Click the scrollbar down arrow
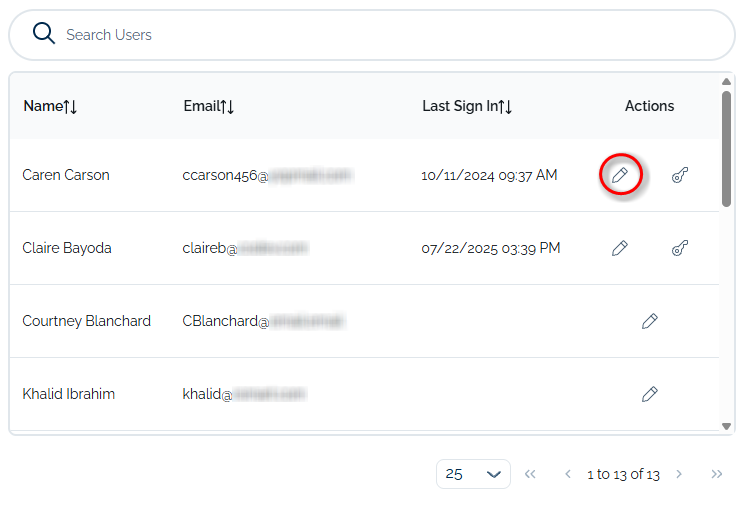This screenshot has width=743, height=505. coord(727,427)
